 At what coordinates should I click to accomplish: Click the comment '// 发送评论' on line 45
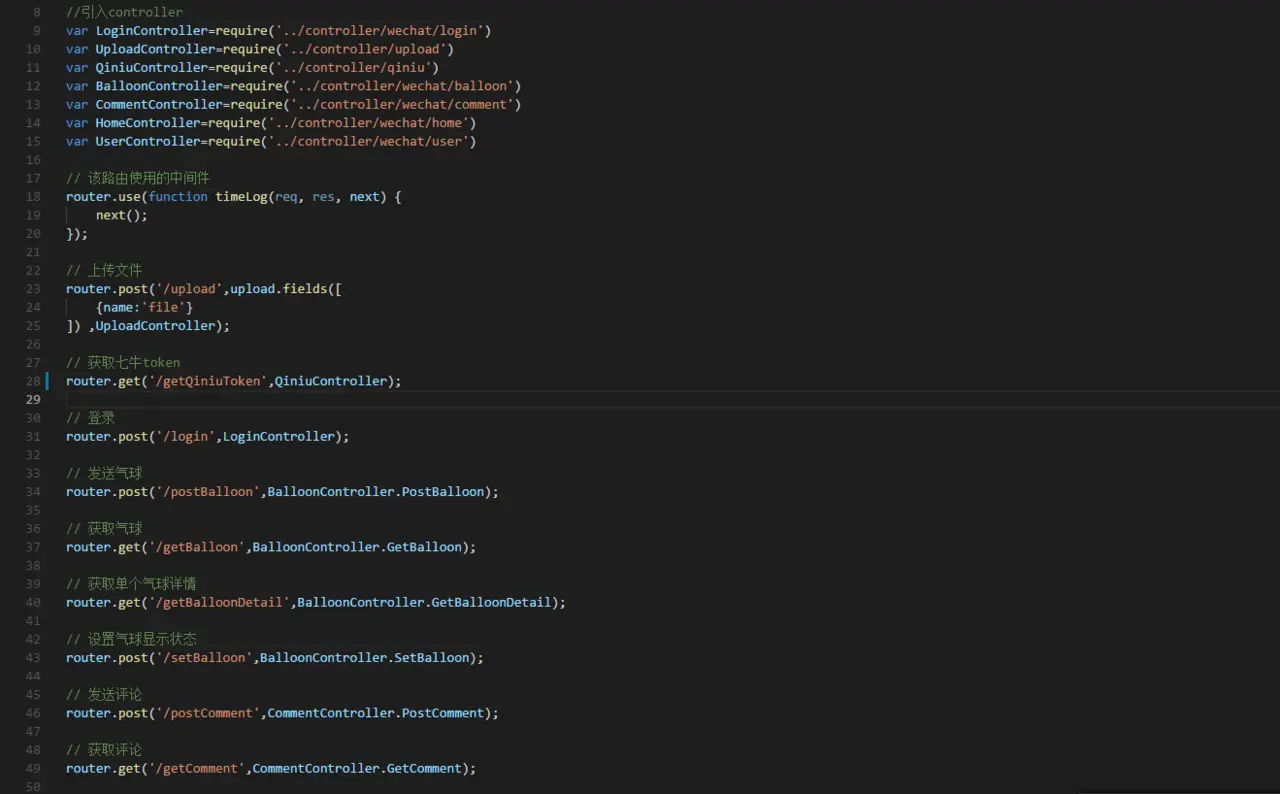click(x=104, y=695)
